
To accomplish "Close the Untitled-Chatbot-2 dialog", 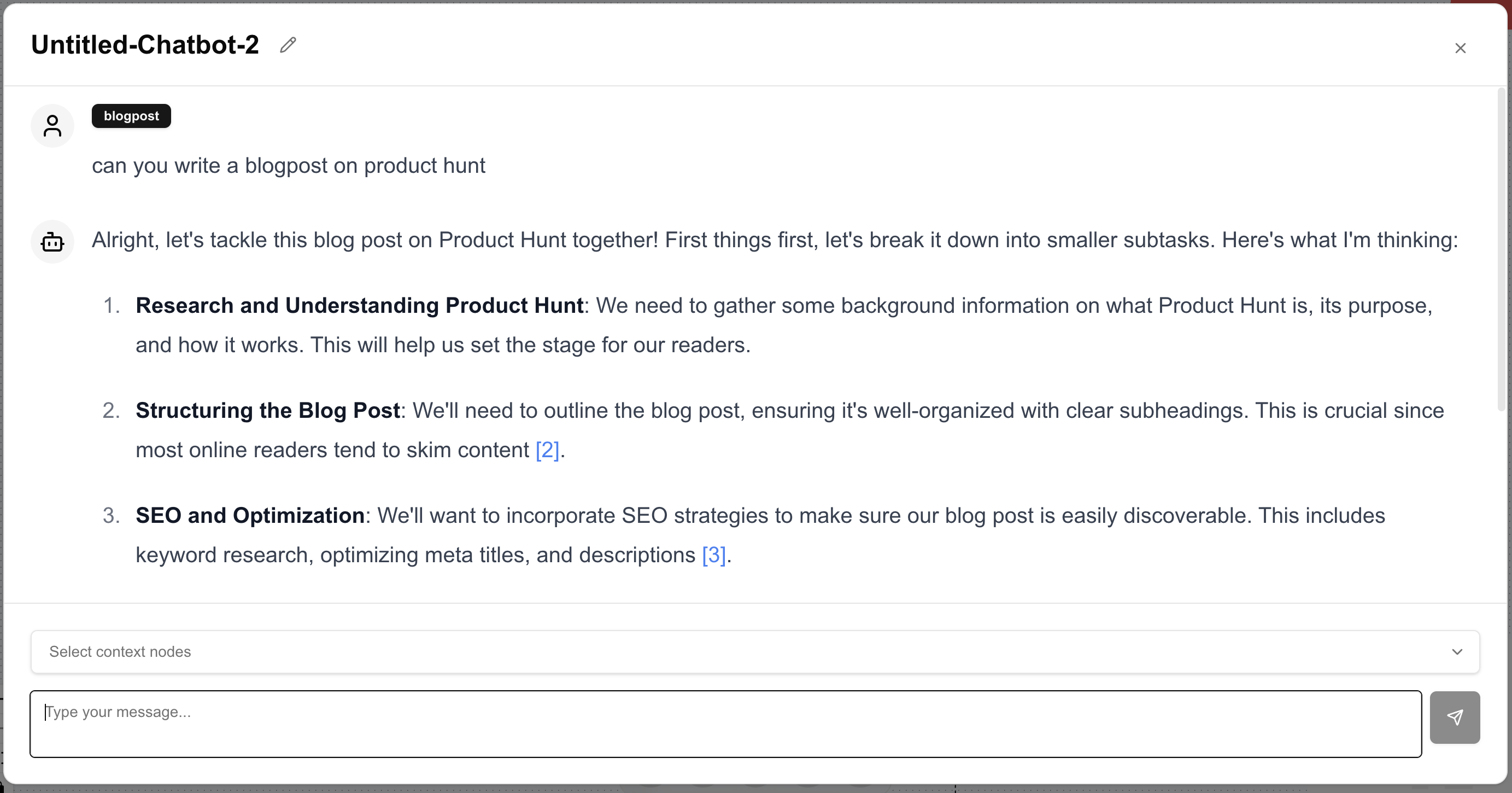I will click(1460, 48).
